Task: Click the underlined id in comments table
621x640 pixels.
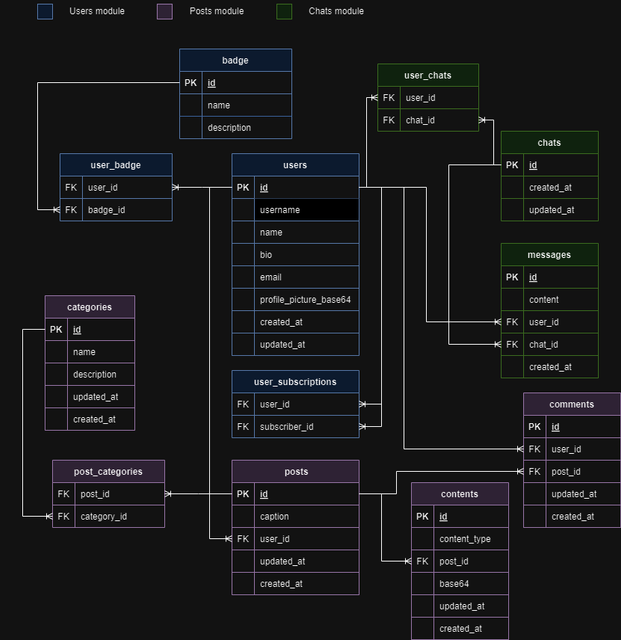Action: [x=555, y=427]
